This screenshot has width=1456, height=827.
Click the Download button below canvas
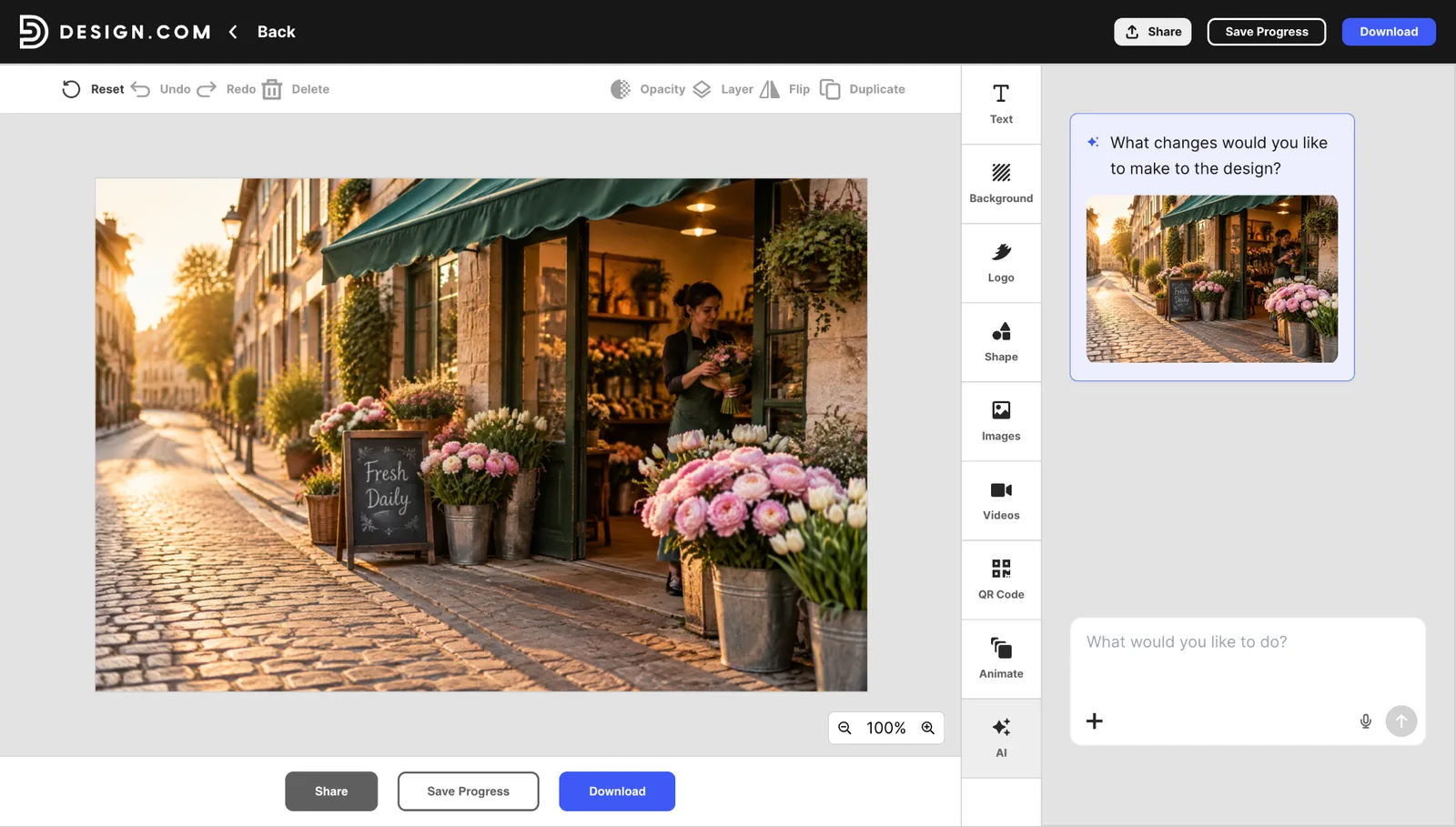coord(617,792)
